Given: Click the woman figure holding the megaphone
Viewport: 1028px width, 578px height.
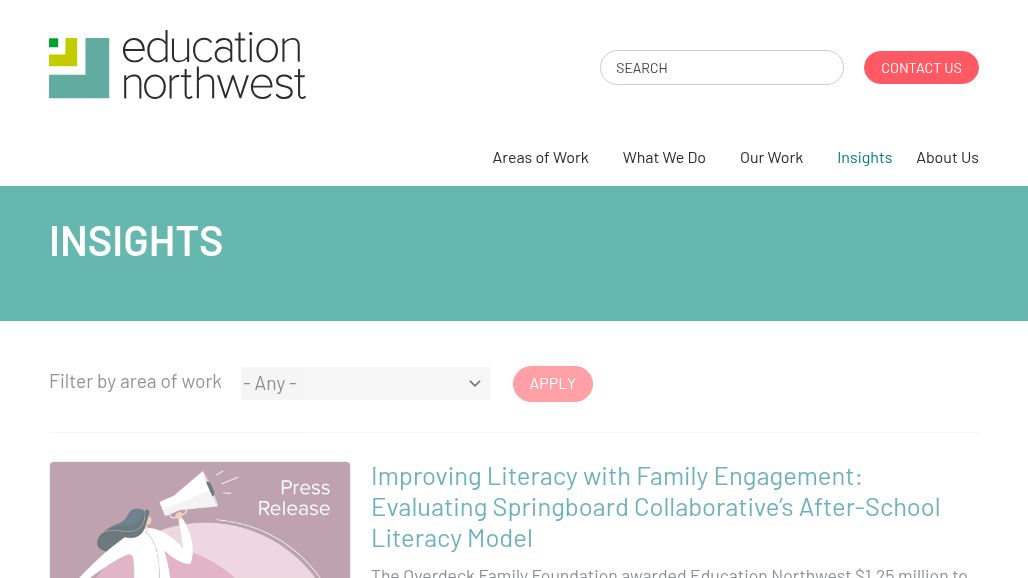Looking at the screenshot, I should tap(144, 544).
